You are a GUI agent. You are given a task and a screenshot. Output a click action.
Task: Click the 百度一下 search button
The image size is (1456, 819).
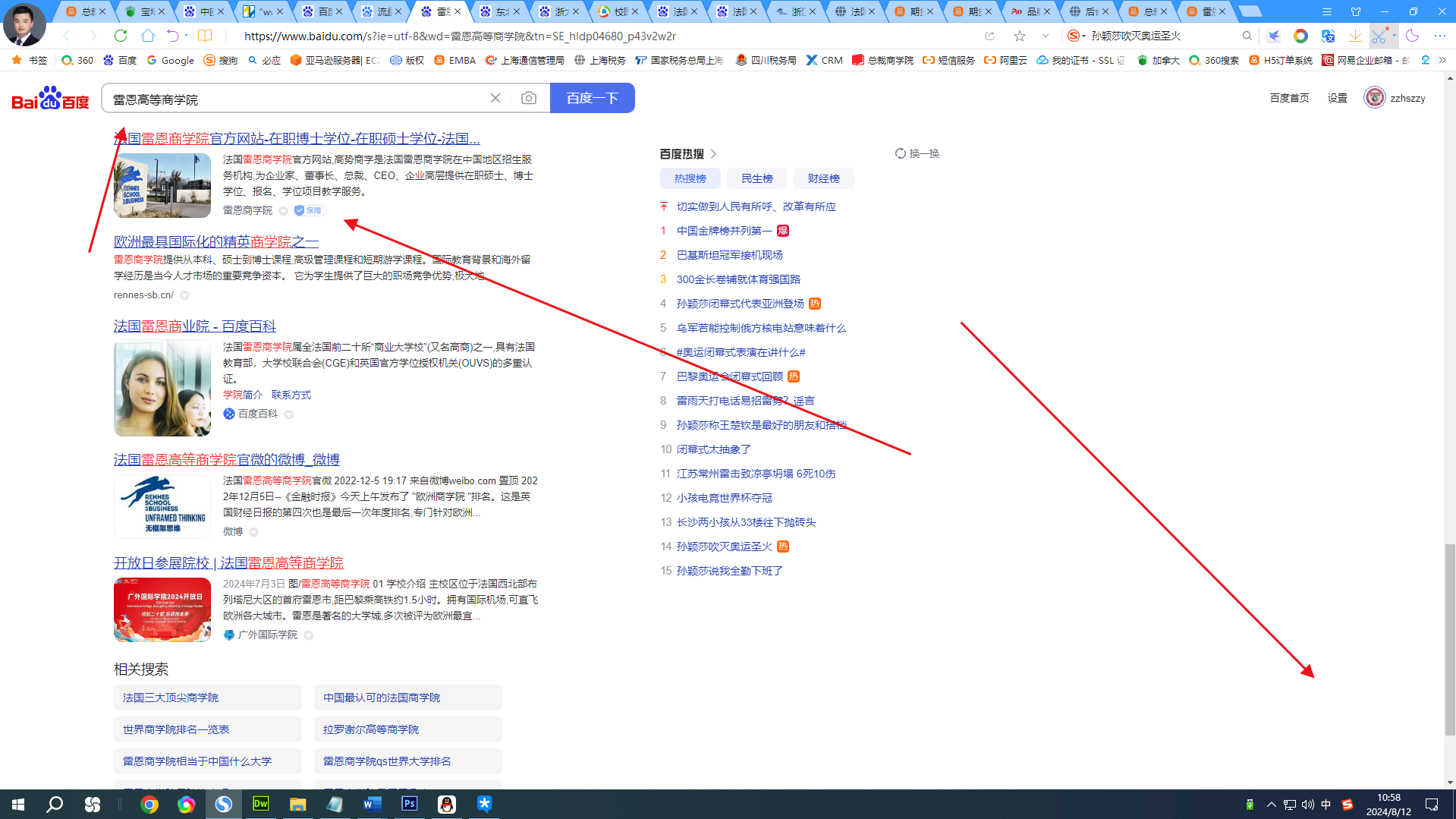(x=592, y=97)
